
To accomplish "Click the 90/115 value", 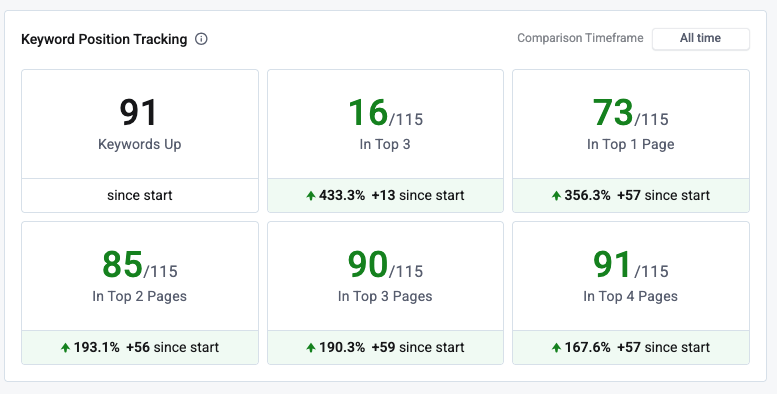I will pyautogui.click(x=385, y=265).
